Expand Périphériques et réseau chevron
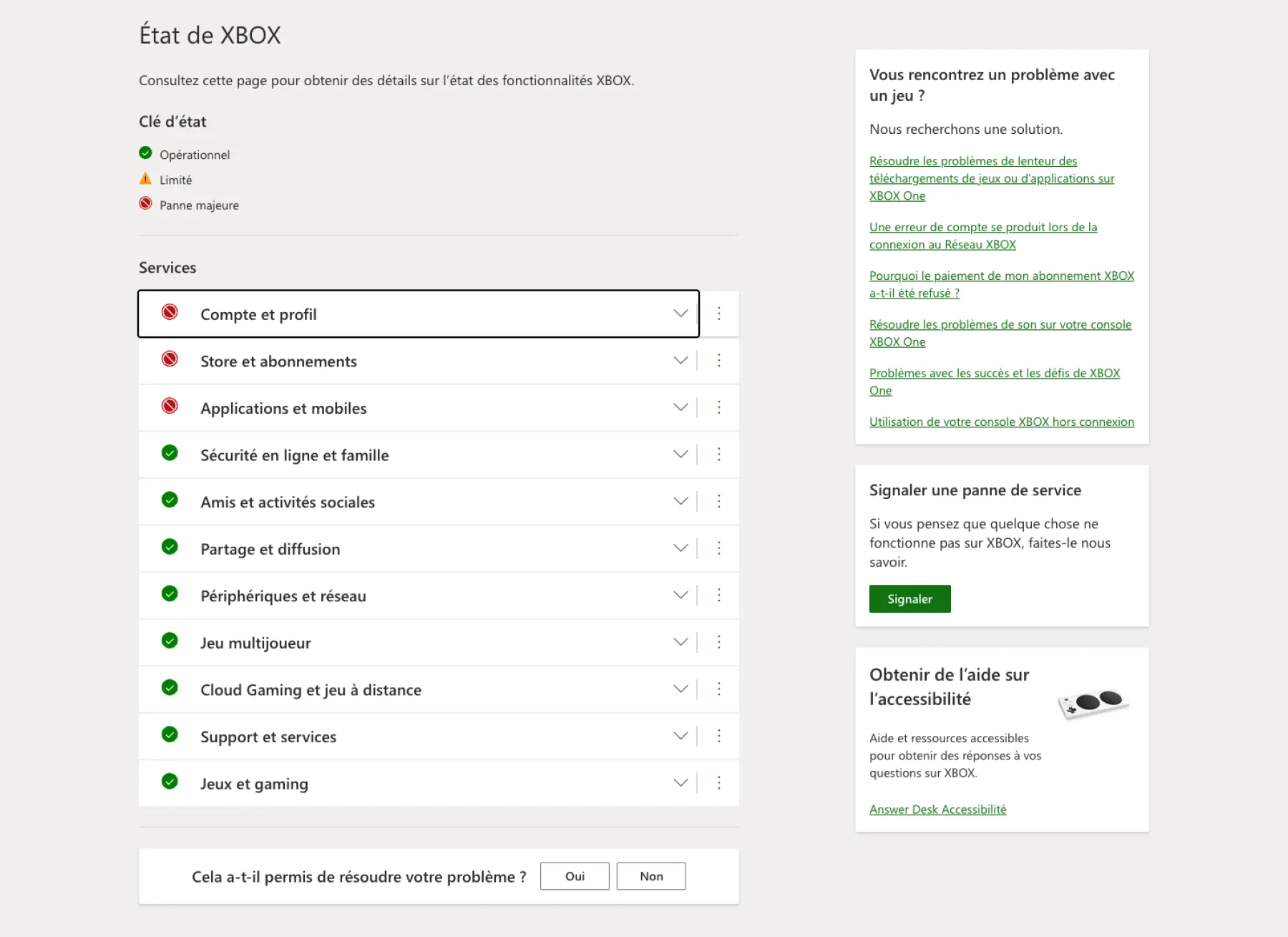Image resolution: width=1288 pixels, height=937 pixels. click(x=680, y=595)
